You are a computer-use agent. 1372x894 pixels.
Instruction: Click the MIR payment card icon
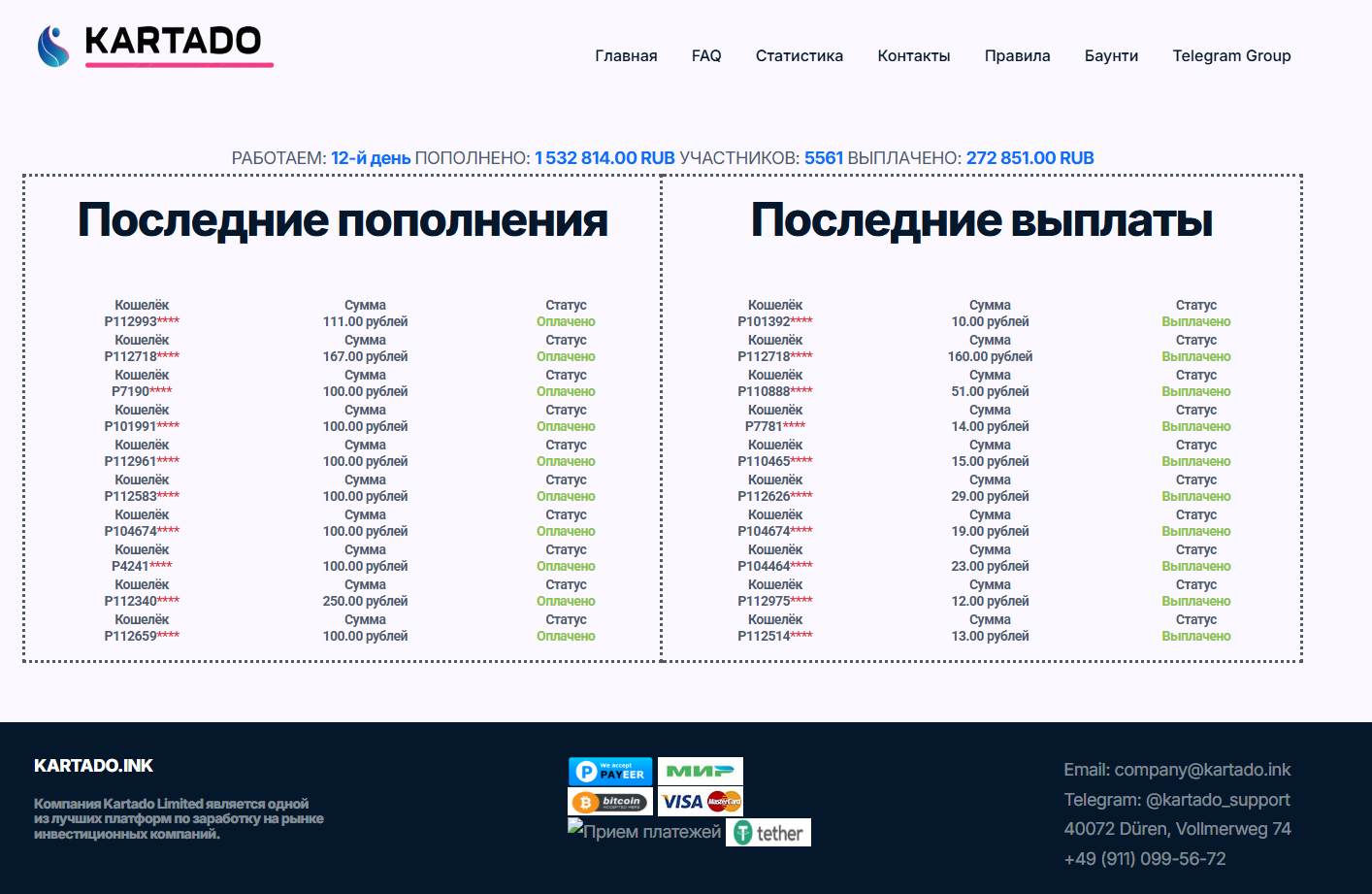(701, 772)
